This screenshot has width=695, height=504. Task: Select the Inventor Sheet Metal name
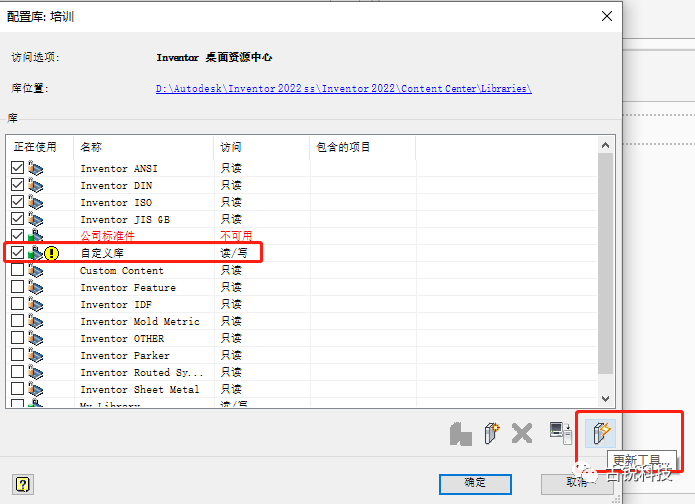click(x=140, y=389)
